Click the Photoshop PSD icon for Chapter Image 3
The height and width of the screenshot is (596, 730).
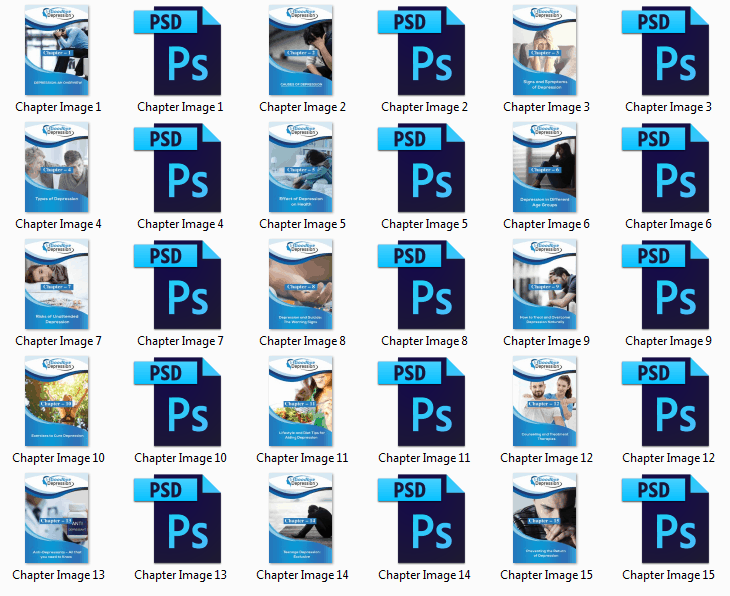[x=668, y=50]
